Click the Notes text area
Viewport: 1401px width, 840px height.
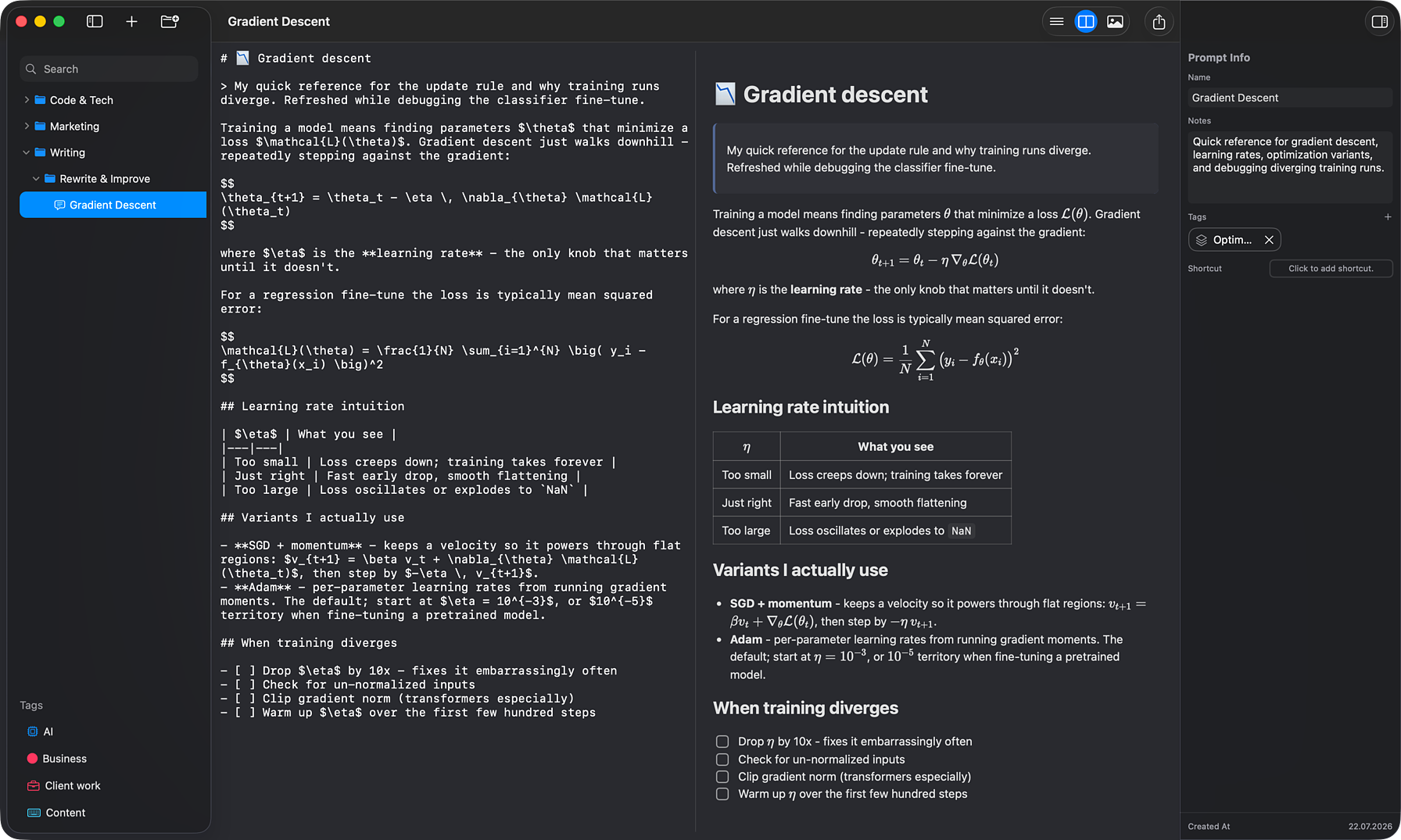coord(1289,167)
